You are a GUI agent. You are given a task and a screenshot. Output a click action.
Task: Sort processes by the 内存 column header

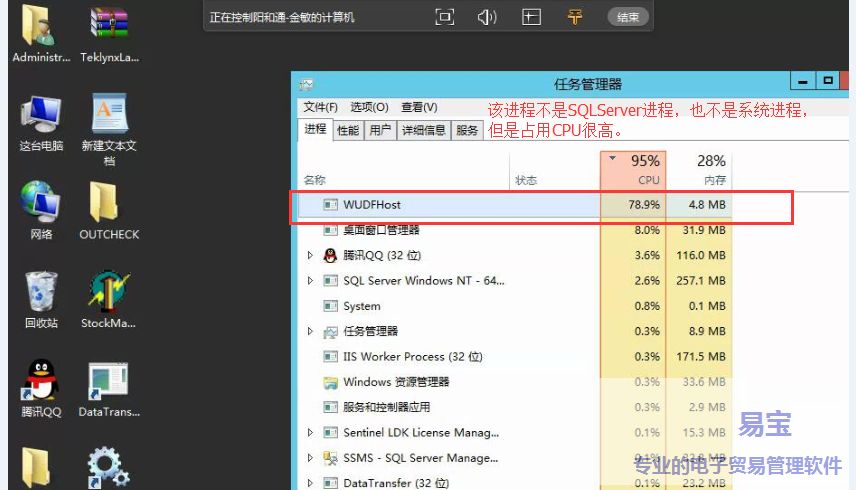tap(711, 170)
